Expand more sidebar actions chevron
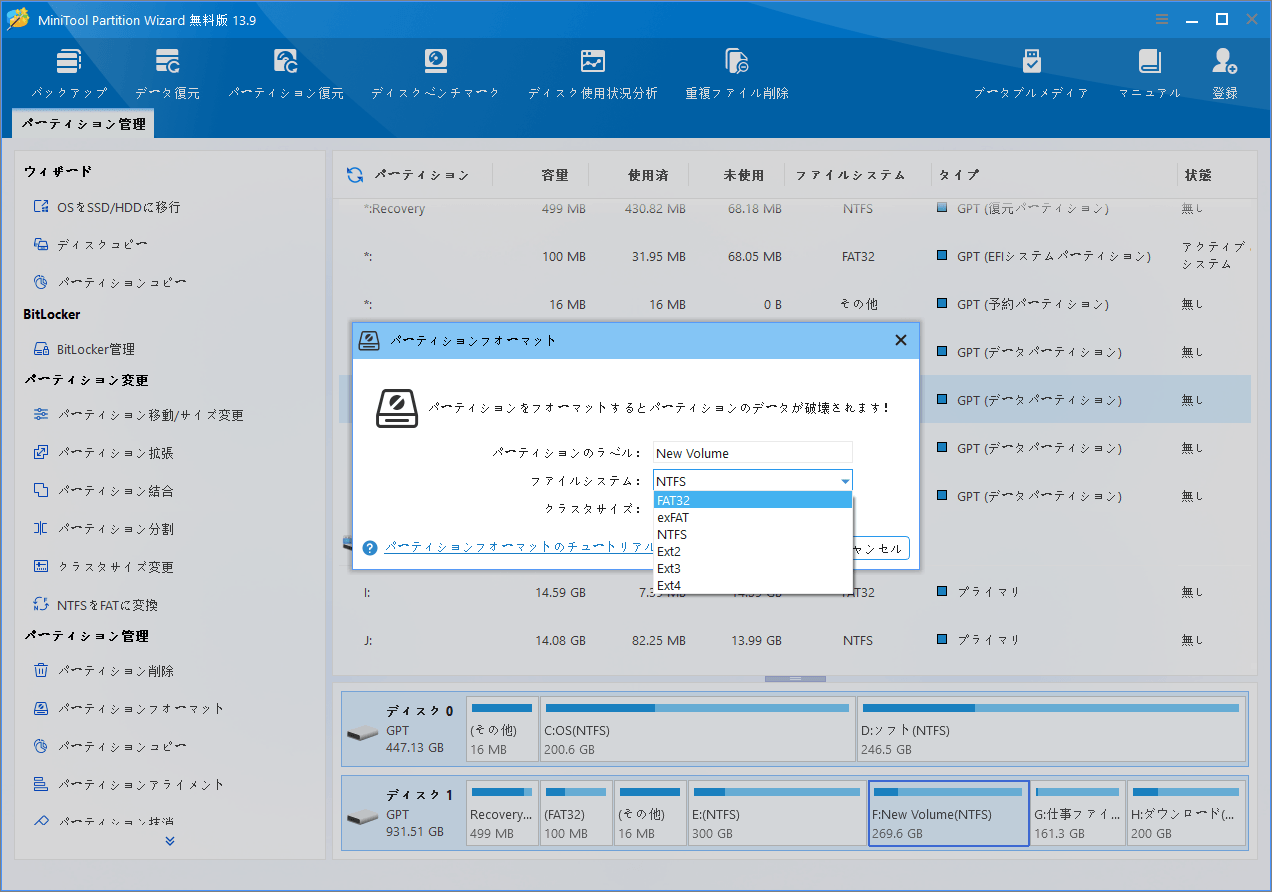This screenshot has width=1272, height=892. tap(170, 841)
